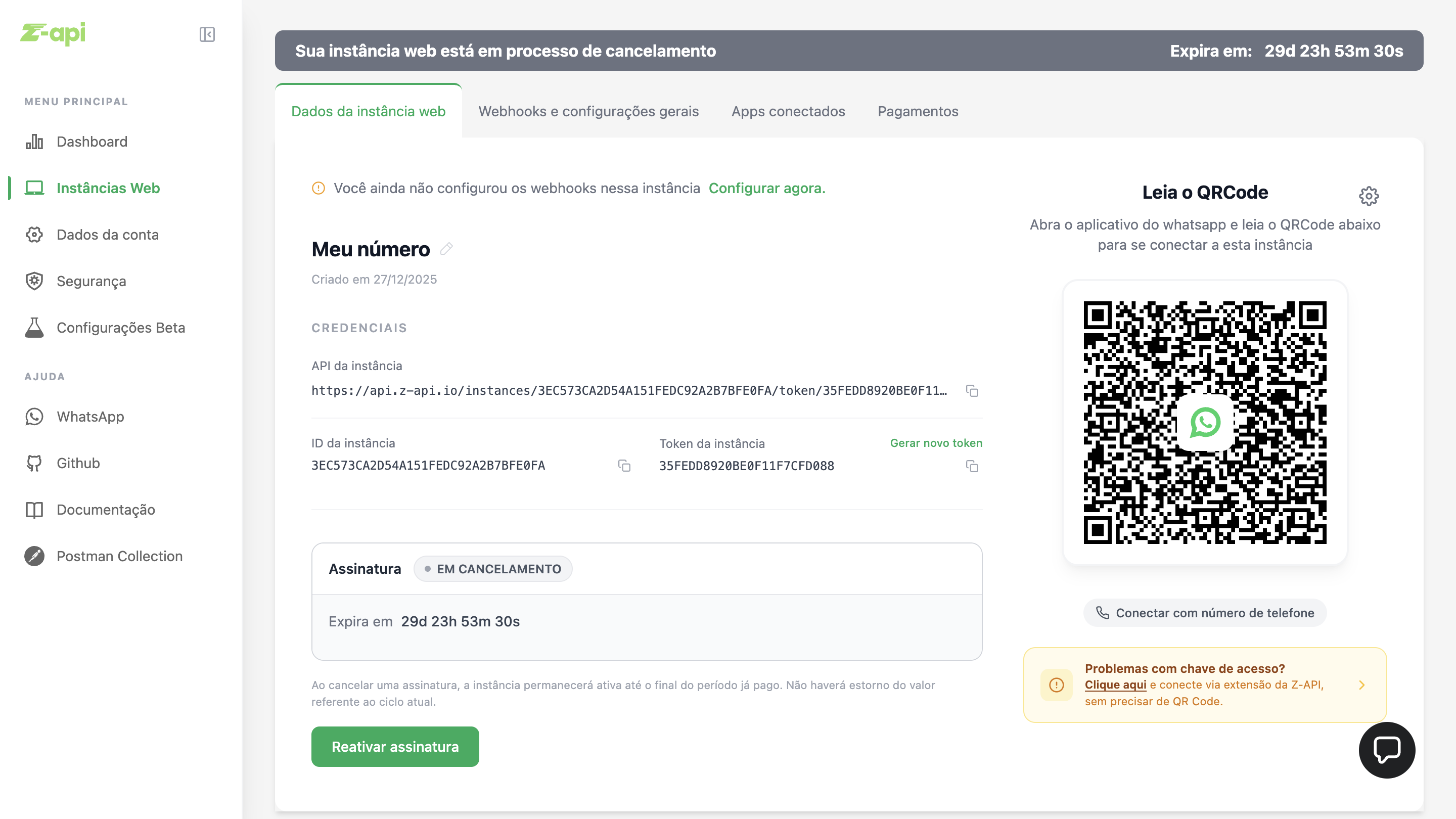1456x819 pixels.
Task: Open the chat support bubble
Action: 1386,750
